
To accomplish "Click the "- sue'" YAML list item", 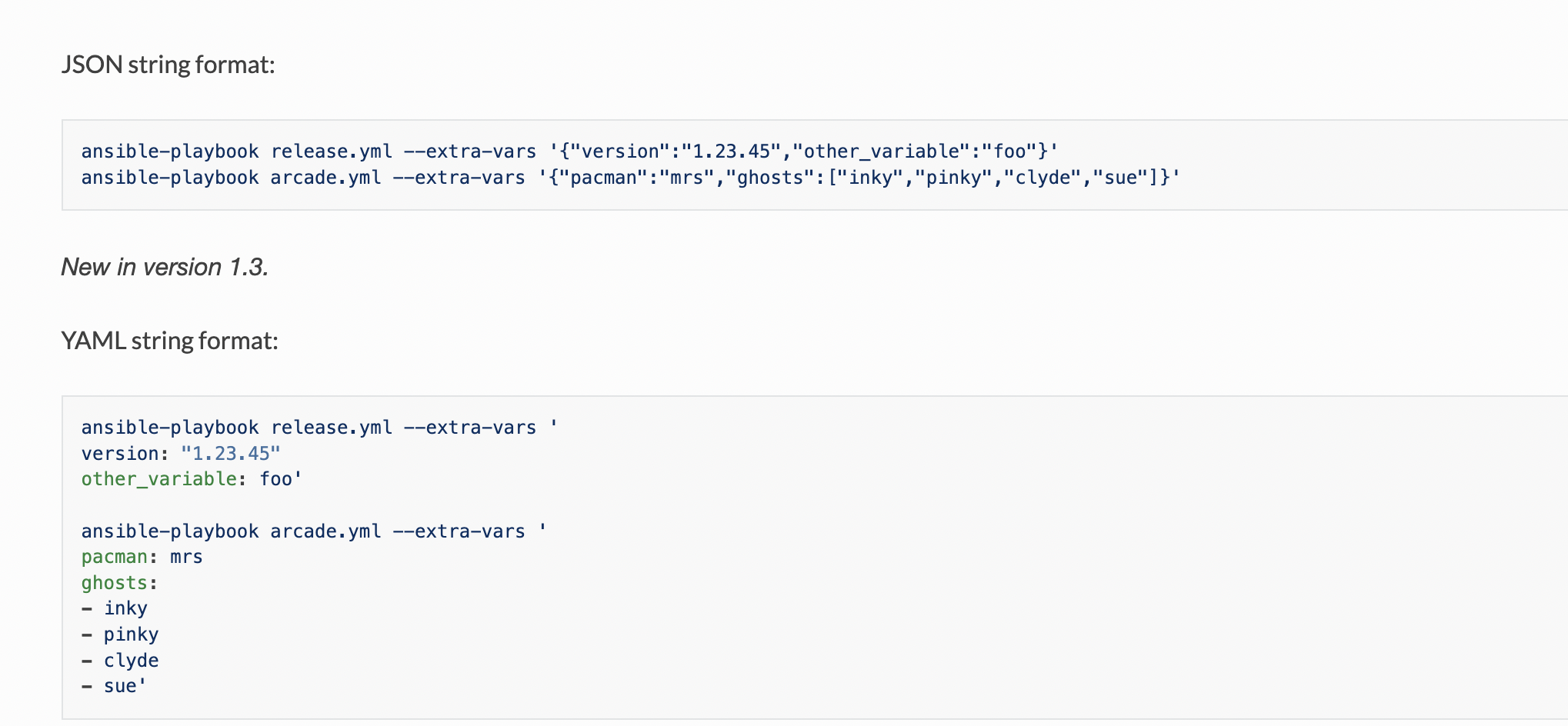I will 115,686.
